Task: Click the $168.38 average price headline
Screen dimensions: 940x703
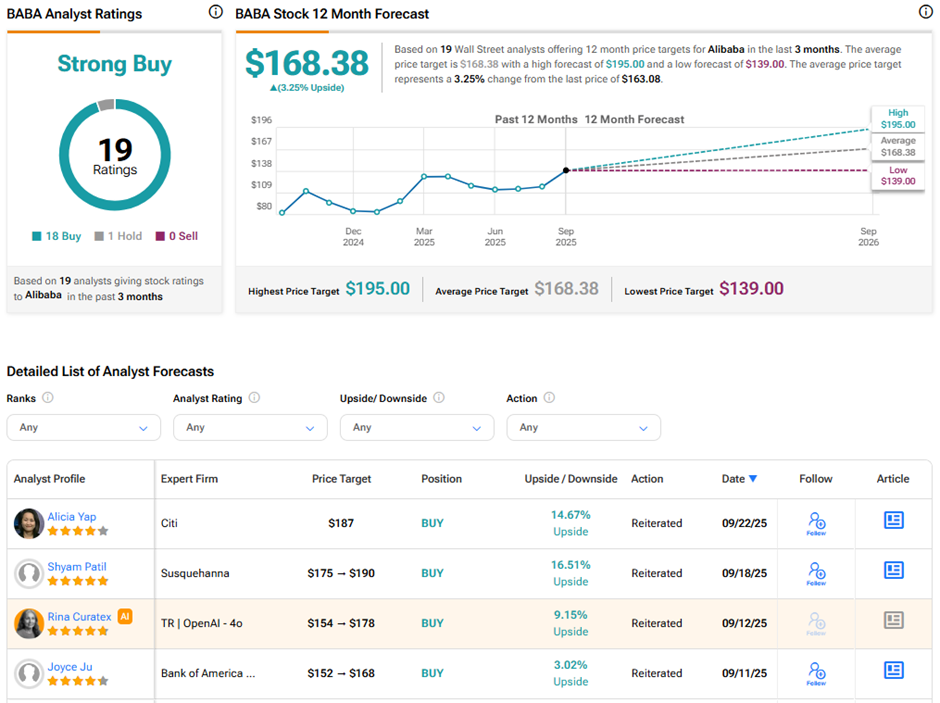Action: tap(306, 63)
